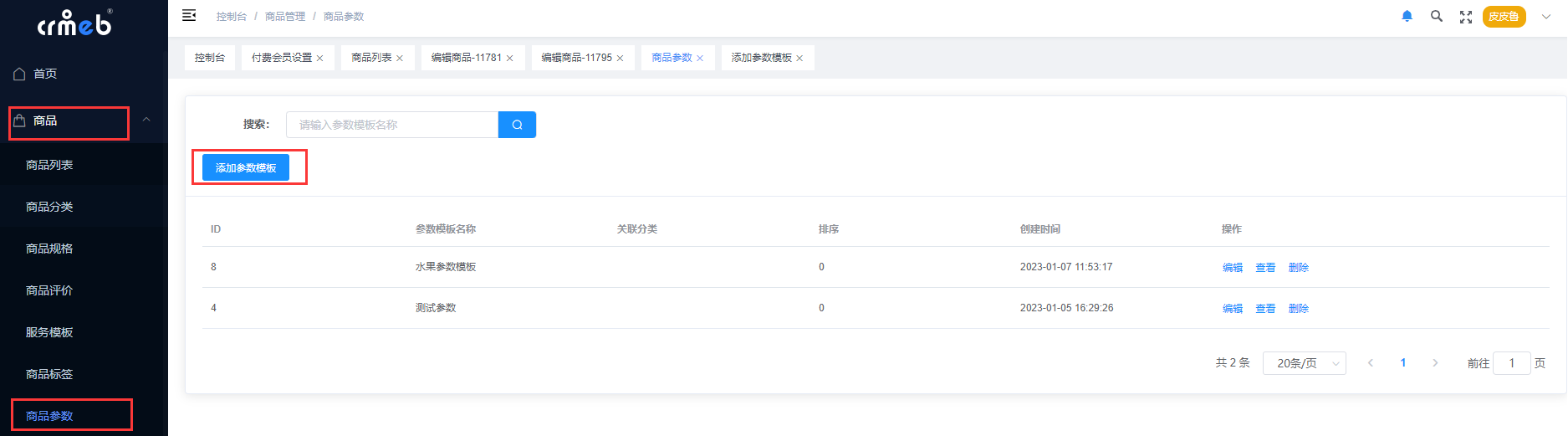Click the blue search magnifier button

click(517, 125)
